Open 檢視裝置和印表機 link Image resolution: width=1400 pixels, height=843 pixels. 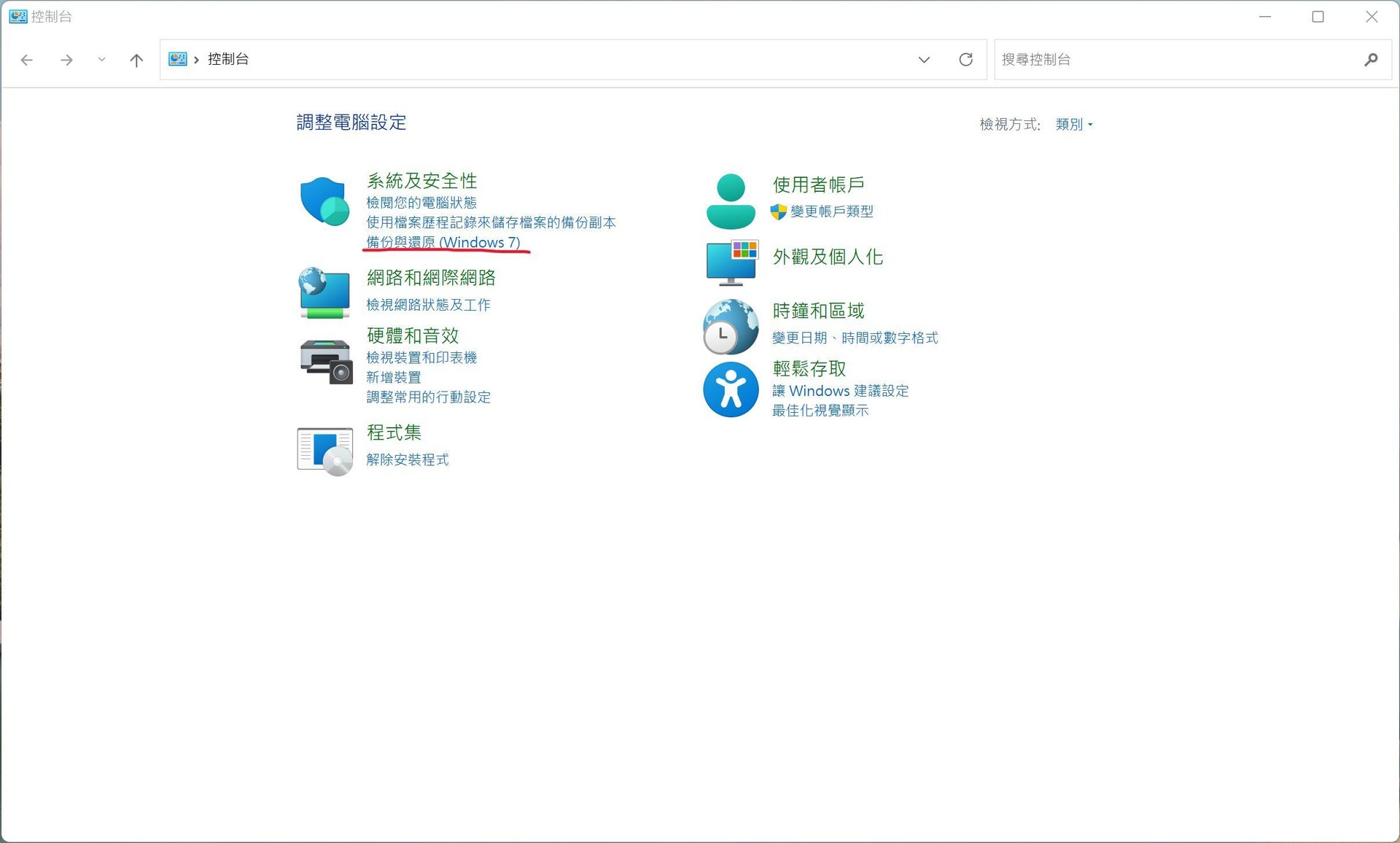tap(421, 357)
